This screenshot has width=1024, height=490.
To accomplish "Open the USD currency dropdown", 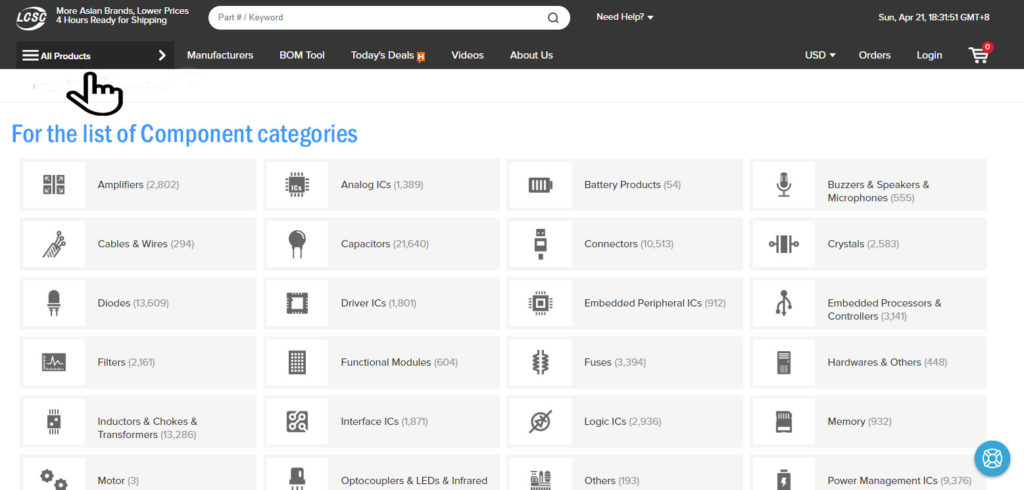I will (820, 56).
